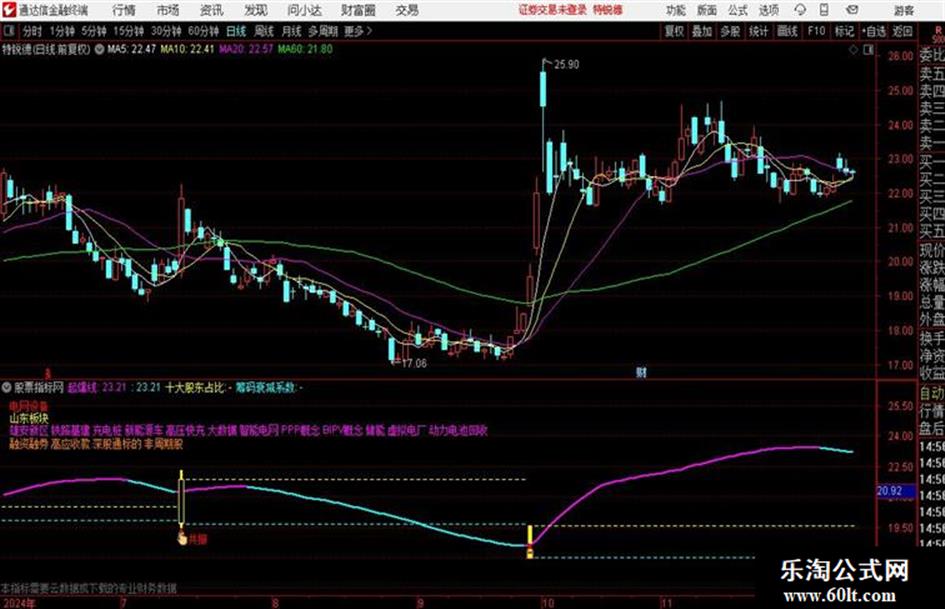Click the 叠加 overlay button

(702, 31)
